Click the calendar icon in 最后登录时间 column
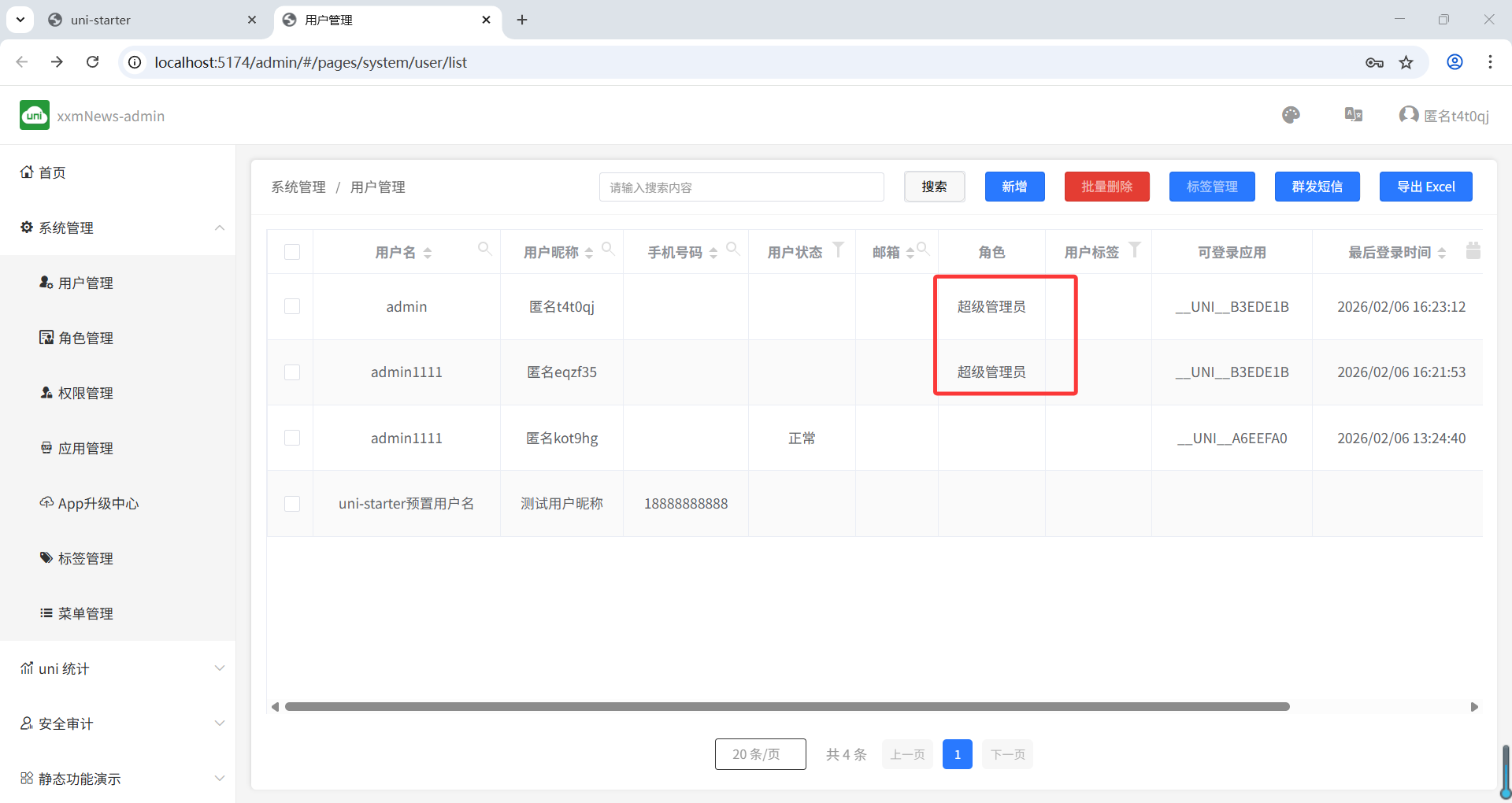The width and height of the screenshot is (1512, 803). [1473, 250]
